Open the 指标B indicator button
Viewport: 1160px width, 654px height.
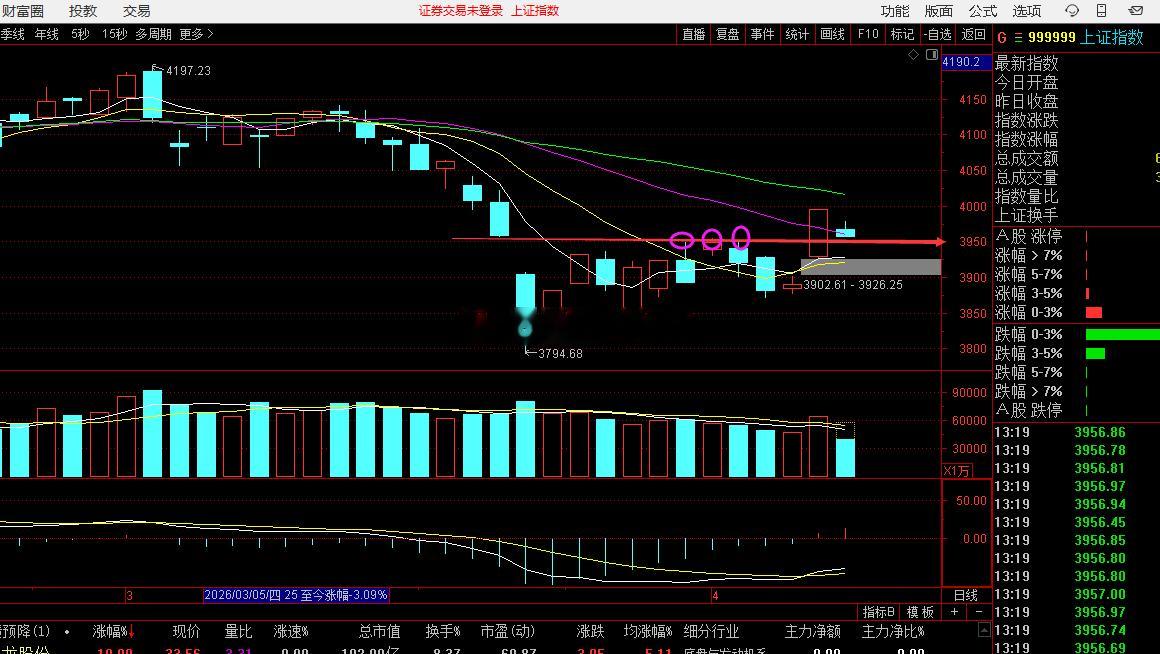pyautogui.click(x=880, y=612)
